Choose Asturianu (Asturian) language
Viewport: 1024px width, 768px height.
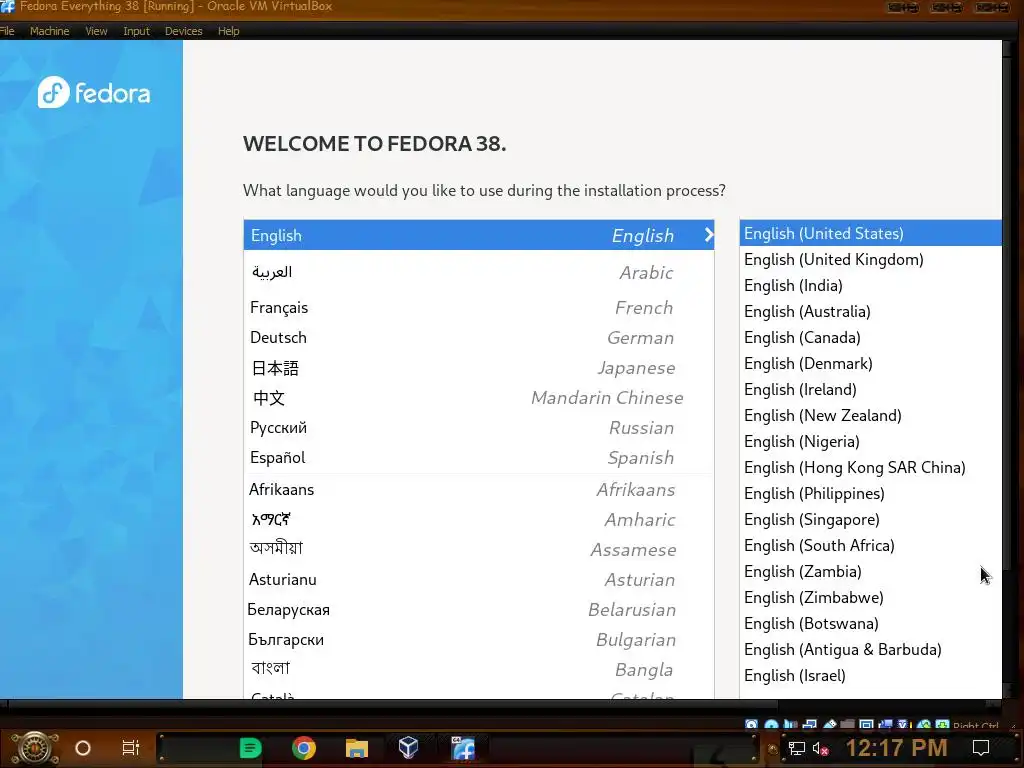[479, 580]
